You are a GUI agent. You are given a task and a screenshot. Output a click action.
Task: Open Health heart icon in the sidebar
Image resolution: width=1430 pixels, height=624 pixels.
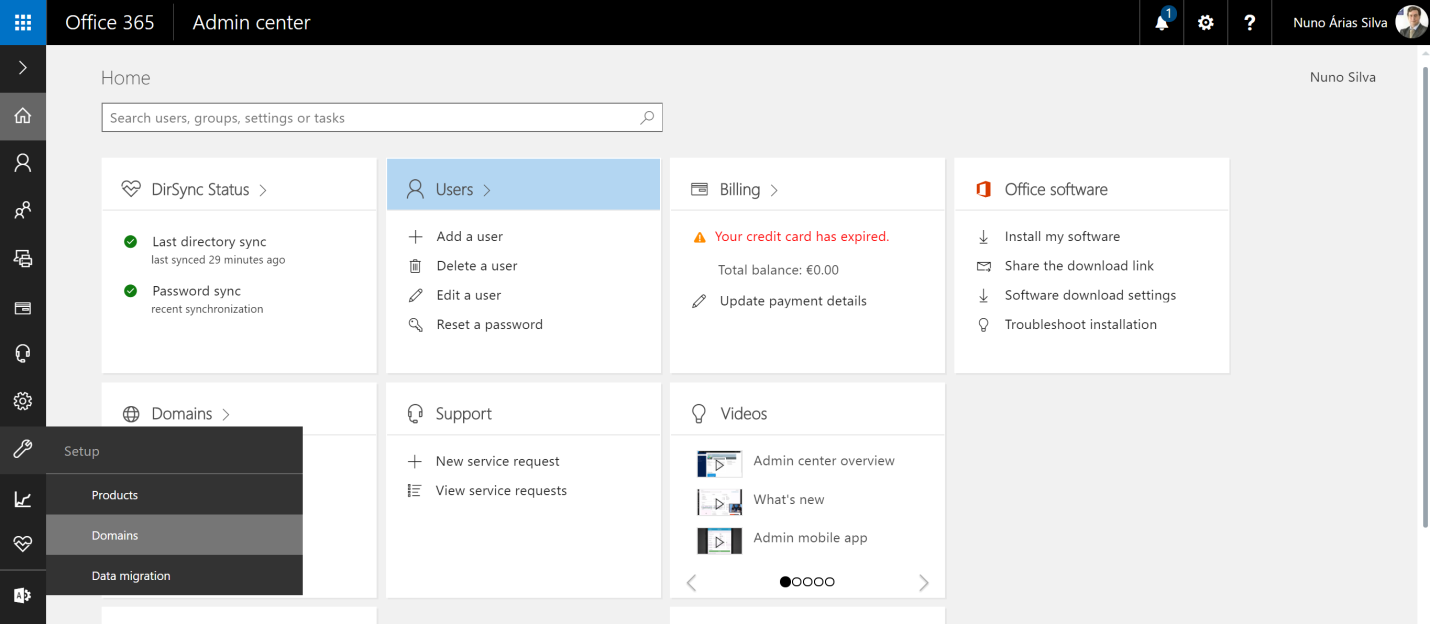coord(23,544)
